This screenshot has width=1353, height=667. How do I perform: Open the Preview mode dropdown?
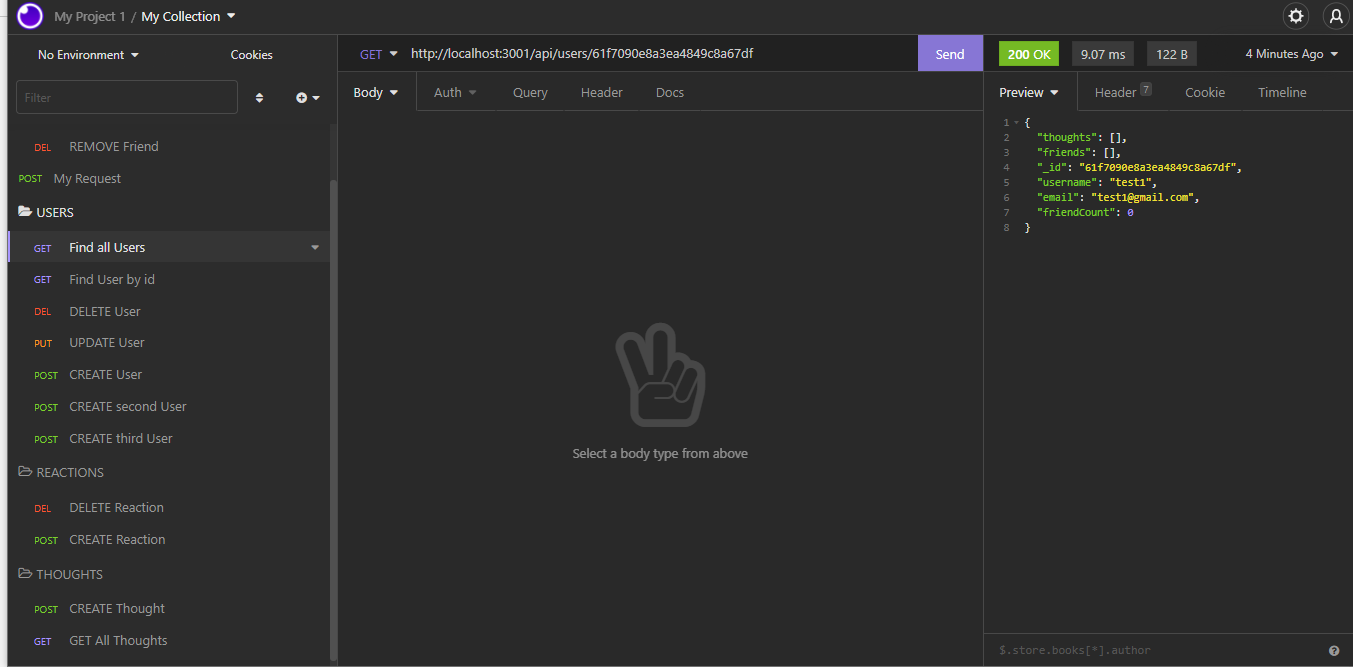point(1029,92)
